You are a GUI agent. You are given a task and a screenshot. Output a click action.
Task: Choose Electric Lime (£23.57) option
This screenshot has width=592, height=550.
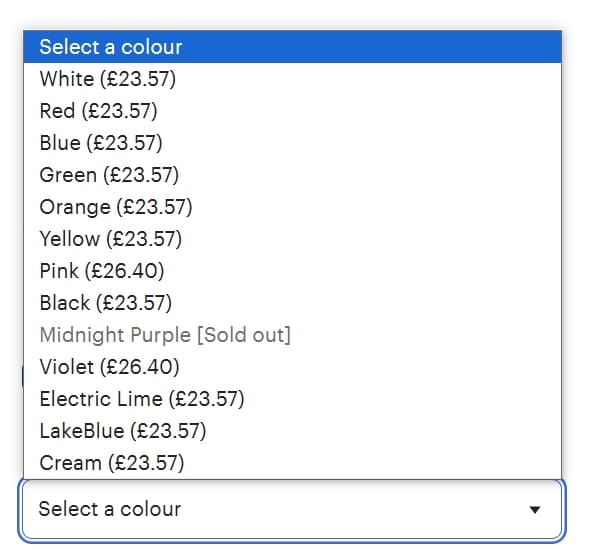point(293,399)
